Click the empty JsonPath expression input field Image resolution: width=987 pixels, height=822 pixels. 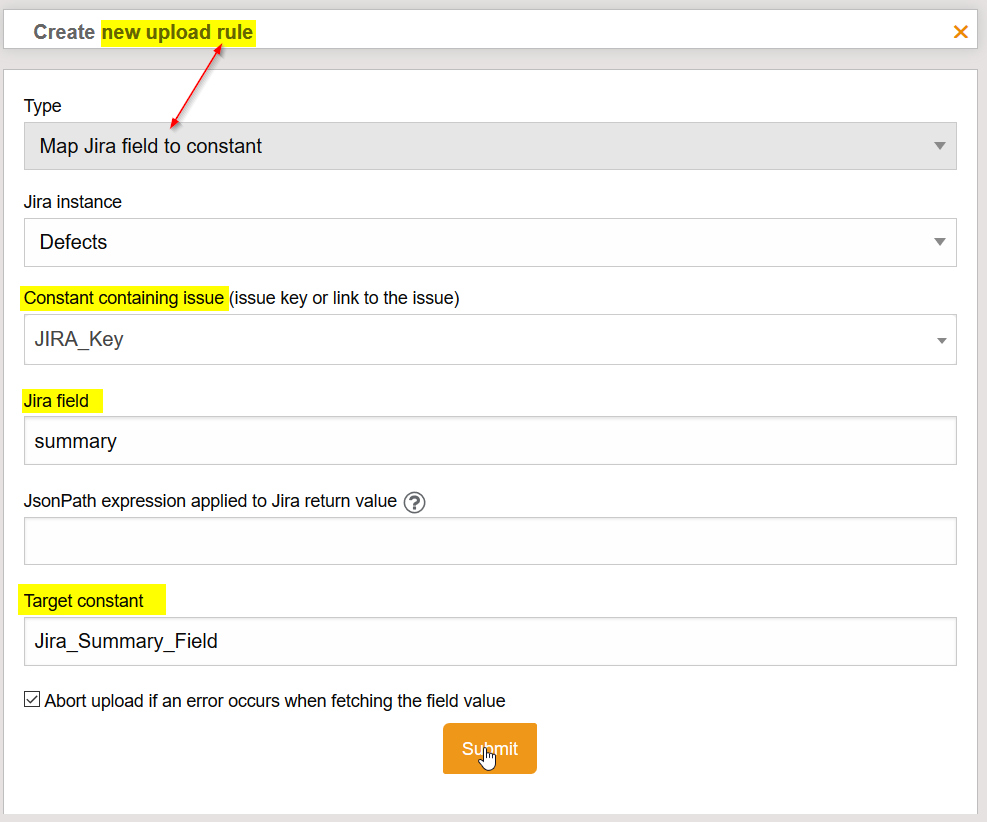pos(490,541)
